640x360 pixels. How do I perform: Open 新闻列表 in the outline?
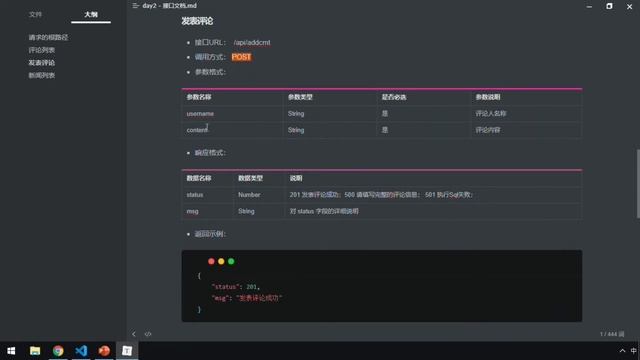click(42, 75)
